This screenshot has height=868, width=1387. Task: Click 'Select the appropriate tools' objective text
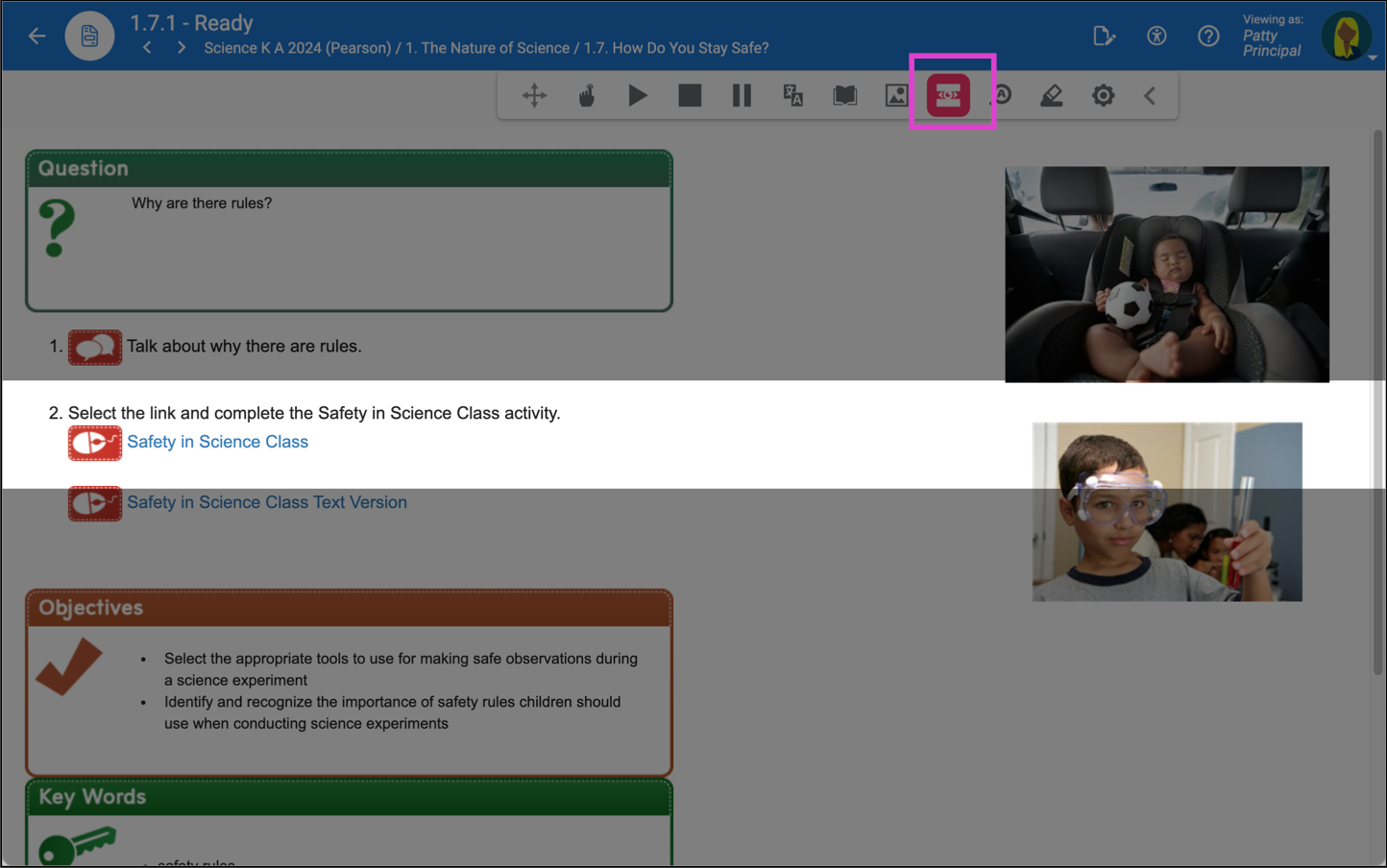(x=401, y=669)
